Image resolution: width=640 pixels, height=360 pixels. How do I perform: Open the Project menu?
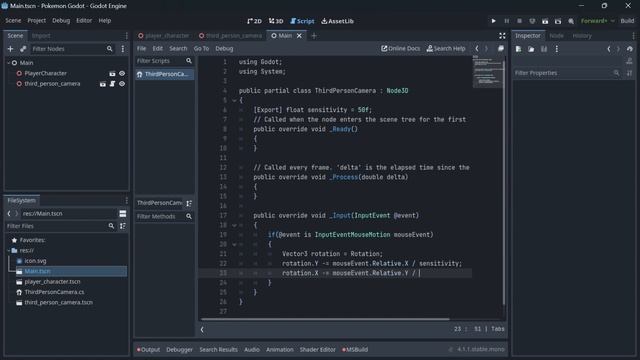click(x=36, y=20)
